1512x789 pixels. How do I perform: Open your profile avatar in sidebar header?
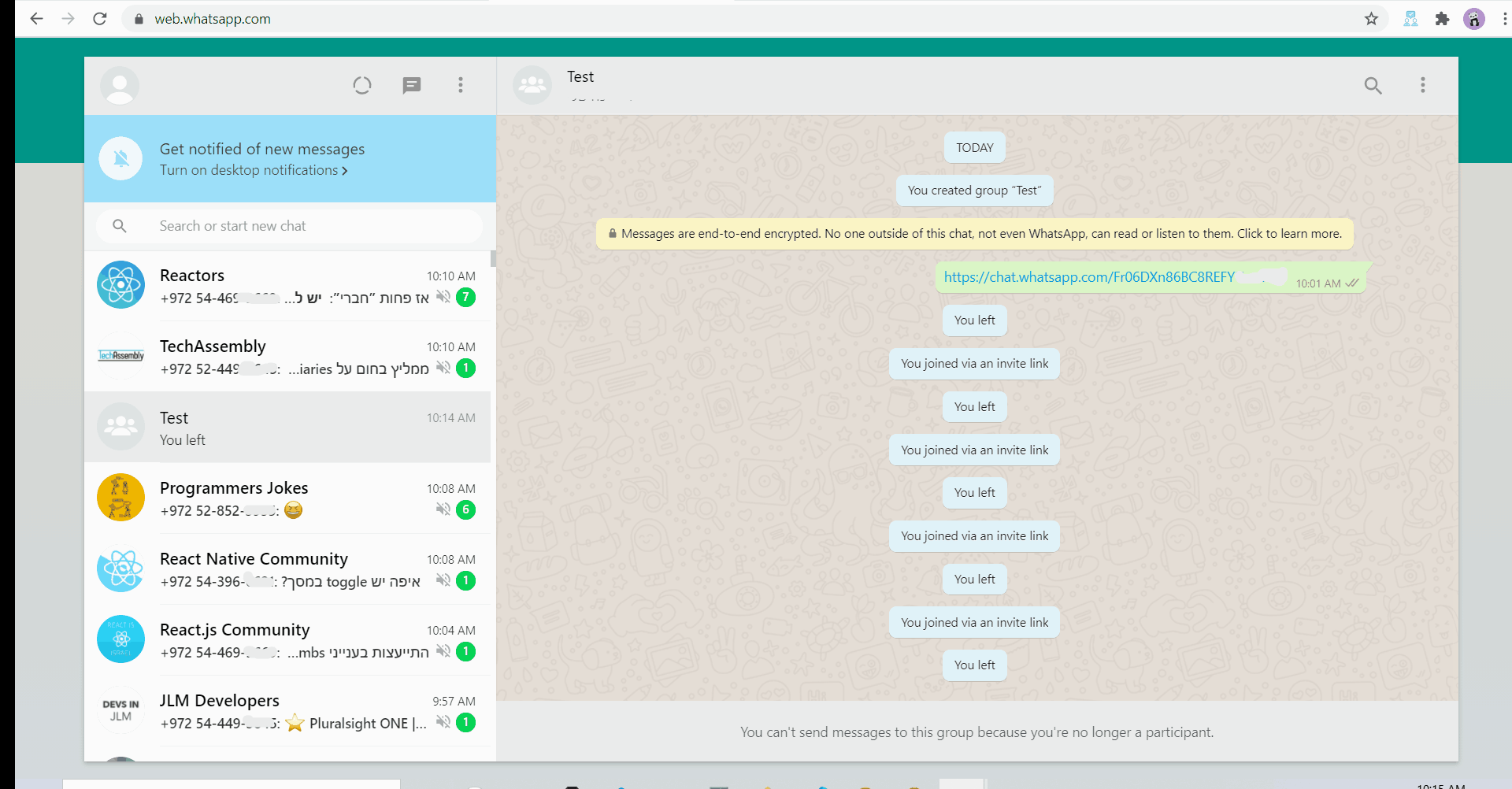pyautogui.click(x=120, y=85)
